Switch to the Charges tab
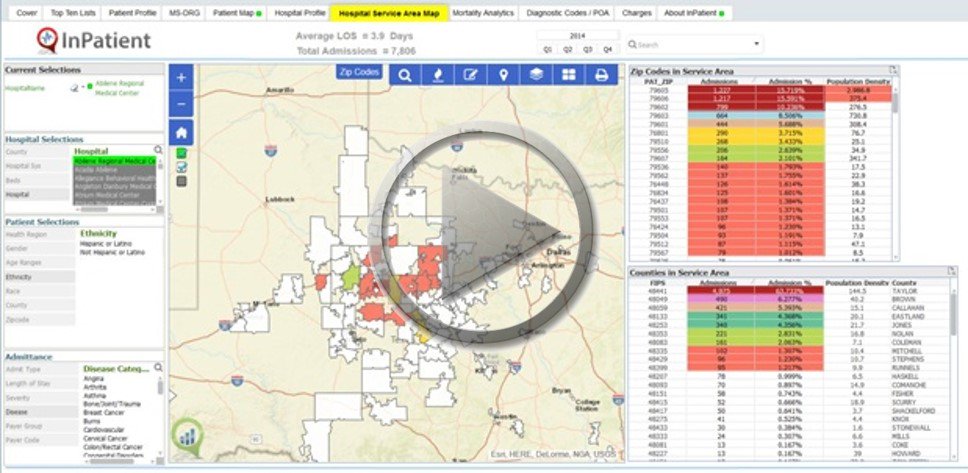 [x=636, y=13]
